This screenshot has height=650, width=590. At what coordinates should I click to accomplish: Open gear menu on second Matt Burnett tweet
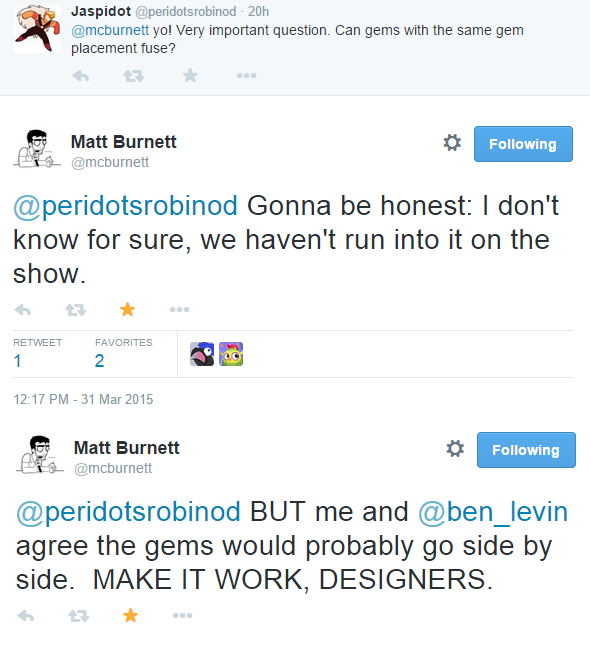455,449
